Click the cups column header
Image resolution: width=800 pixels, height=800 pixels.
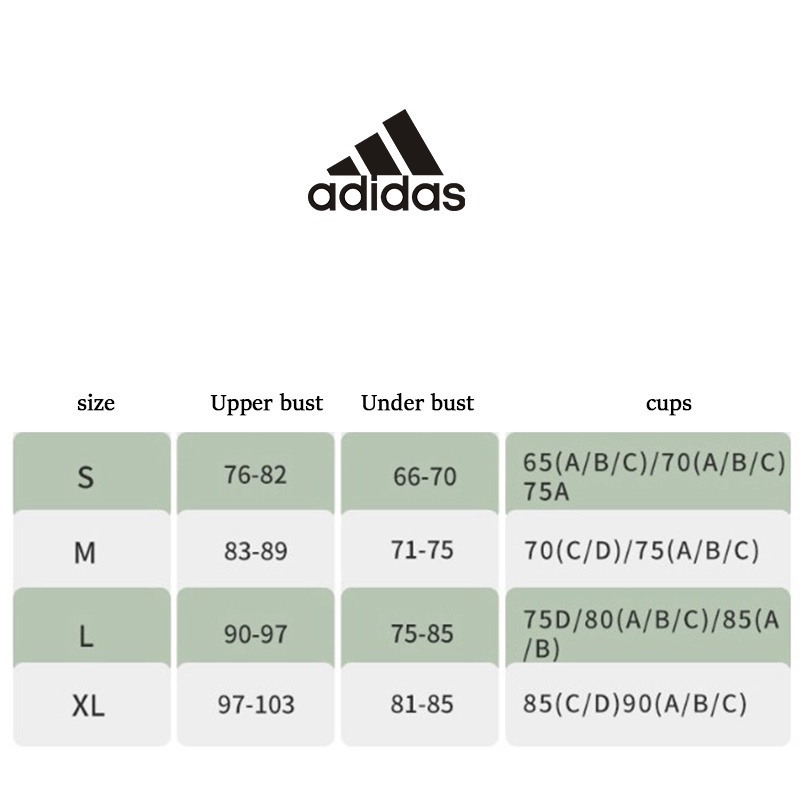click(x=668, y=404)
